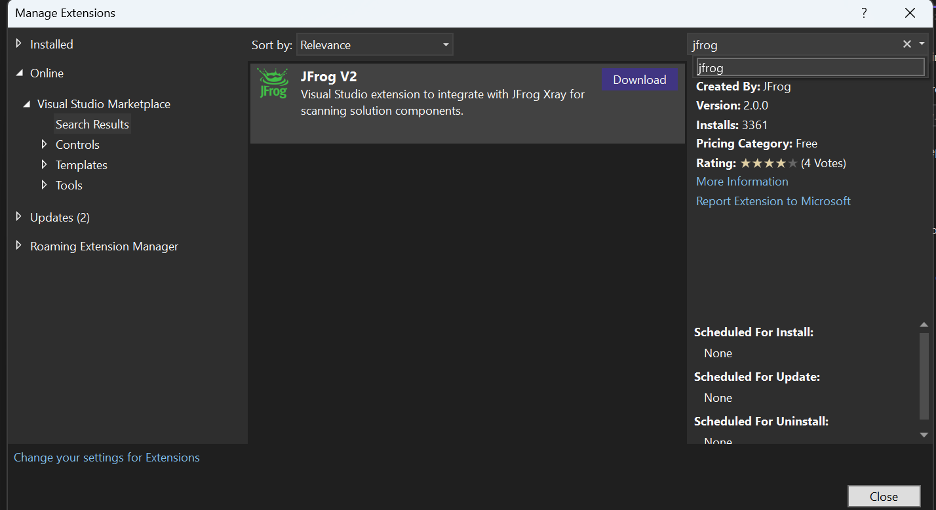The image size is (936, 510).
Task: Collapse the Online category
Action: tap(18, 73)
